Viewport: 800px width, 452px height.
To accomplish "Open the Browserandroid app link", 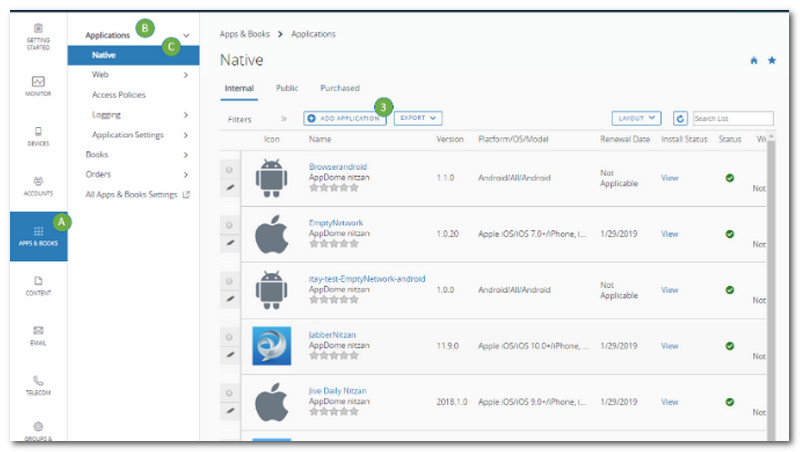I will pyautogui.click(x=338, y=167).
